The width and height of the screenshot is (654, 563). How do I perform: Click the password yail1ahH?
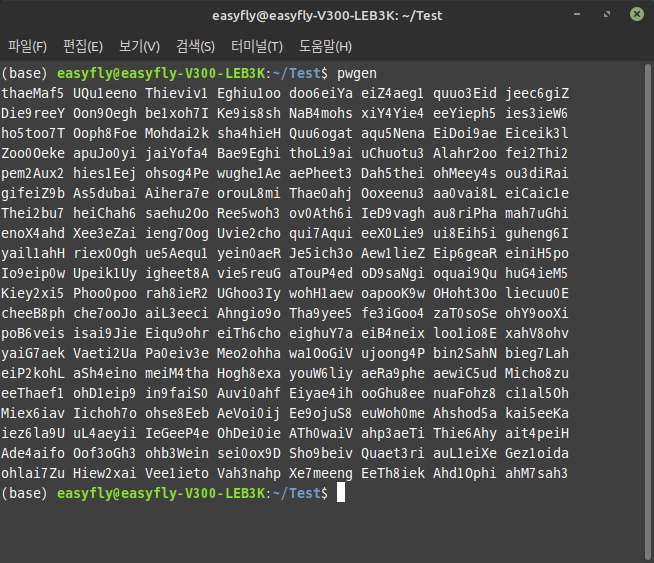click(33, 254)
